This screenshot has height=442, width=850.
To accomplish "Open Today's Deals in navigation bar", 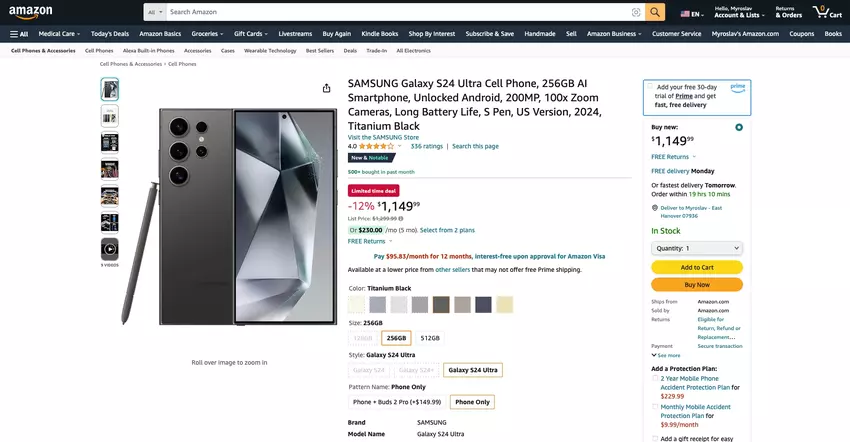I will (x=109, y=34).
